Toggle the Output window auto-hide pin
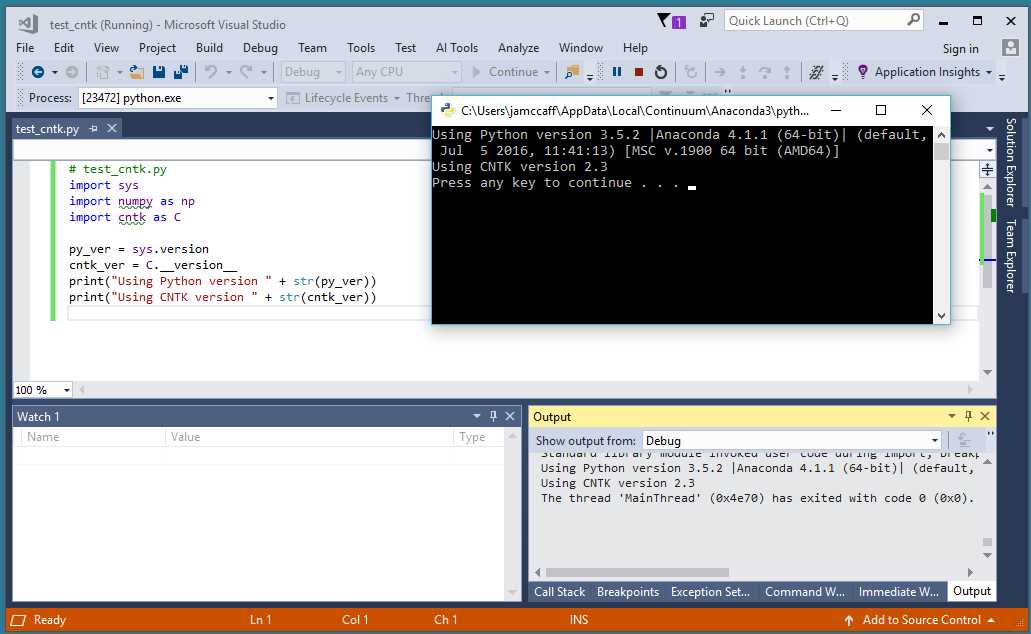 [968, 416]
